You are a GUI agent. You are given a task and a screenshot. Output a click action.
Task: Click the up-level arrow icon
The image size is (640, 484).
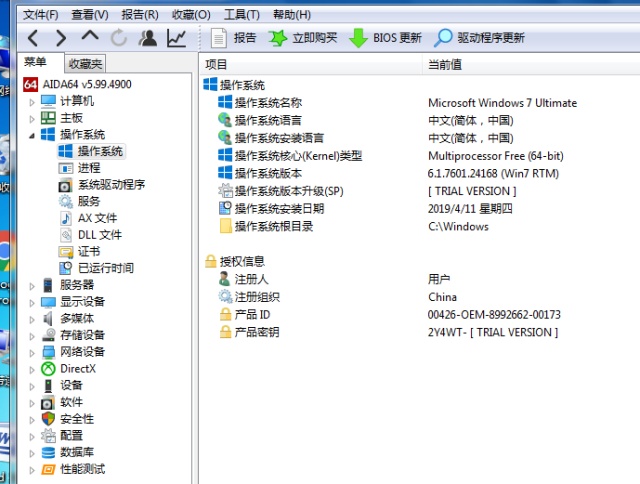coord(90,36)
